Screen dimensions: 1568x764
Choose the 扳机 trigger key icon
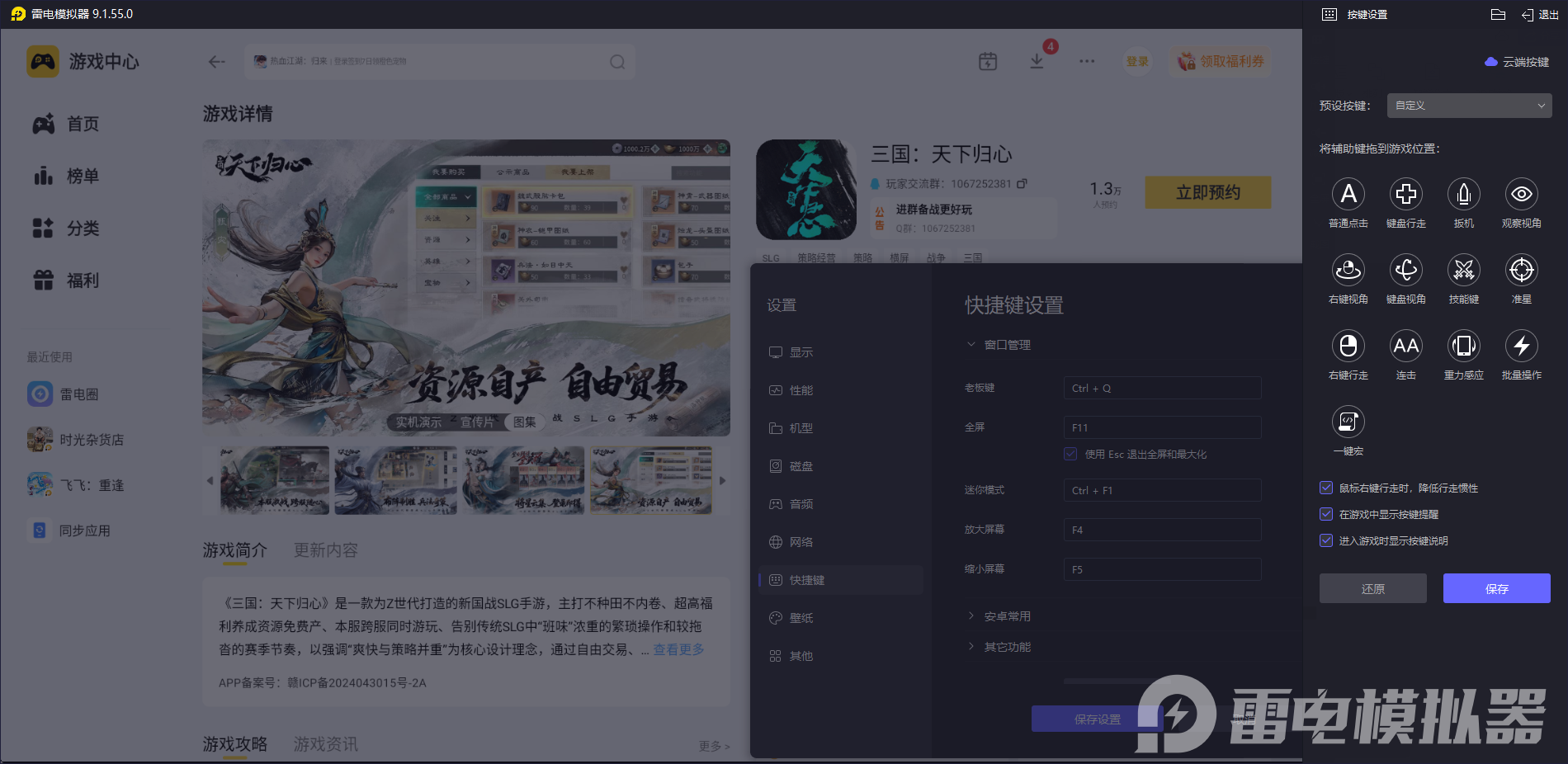1463,195
